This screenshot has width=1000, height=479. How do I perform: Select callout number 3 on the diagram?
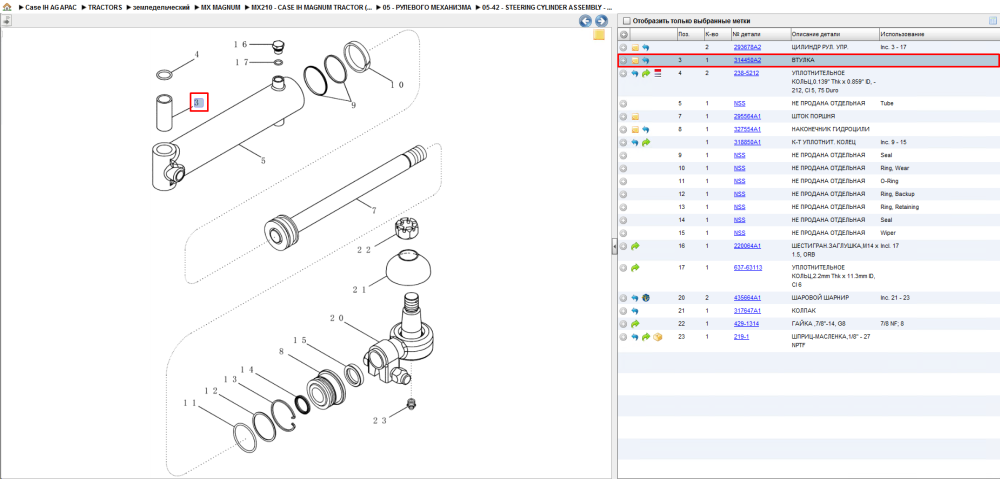[x=199, y=102]
